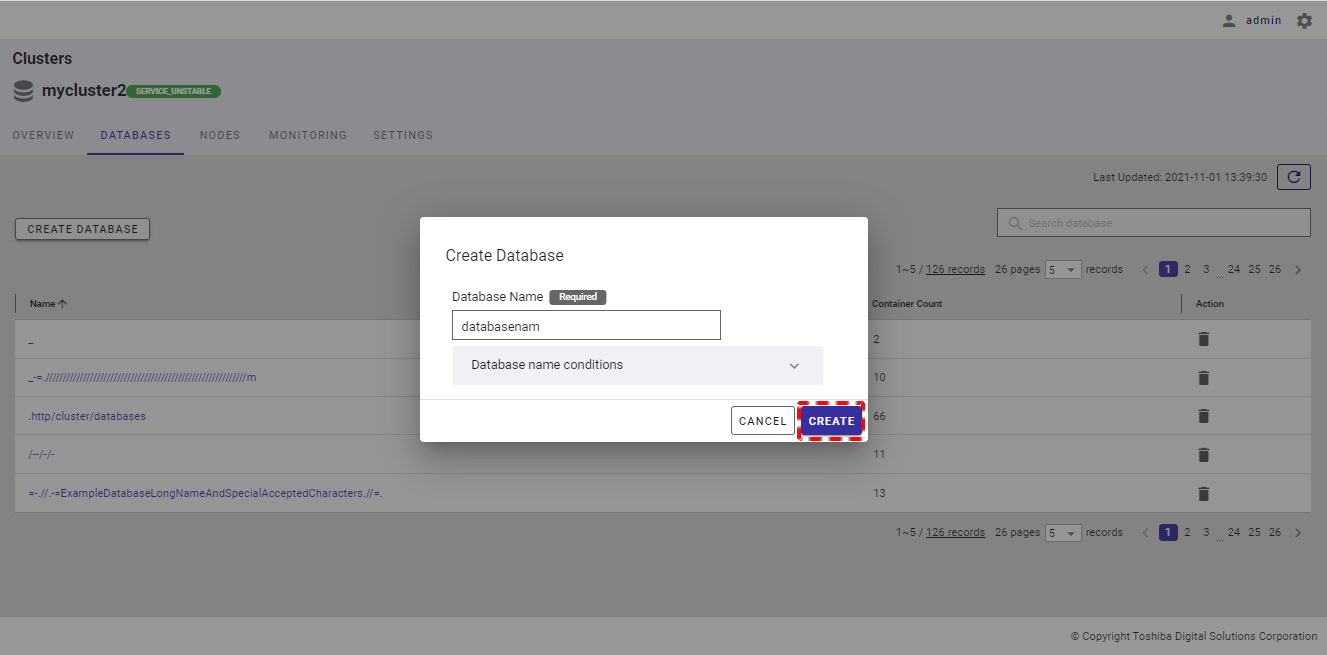Open the .http/cluster/databases database link

pos(88,416)
